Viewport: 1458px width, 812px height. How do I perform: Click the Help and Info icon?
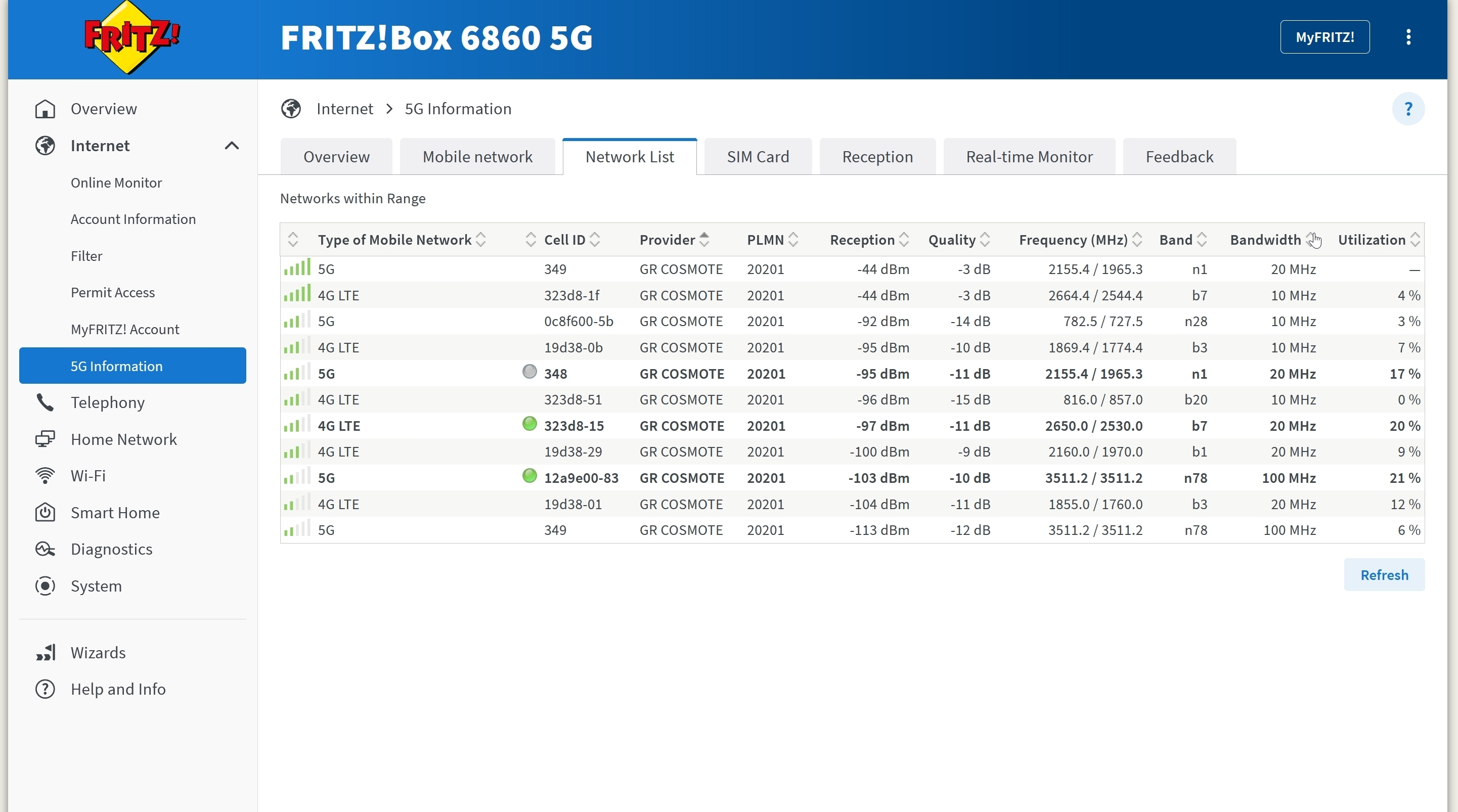(x=46, y=689)
